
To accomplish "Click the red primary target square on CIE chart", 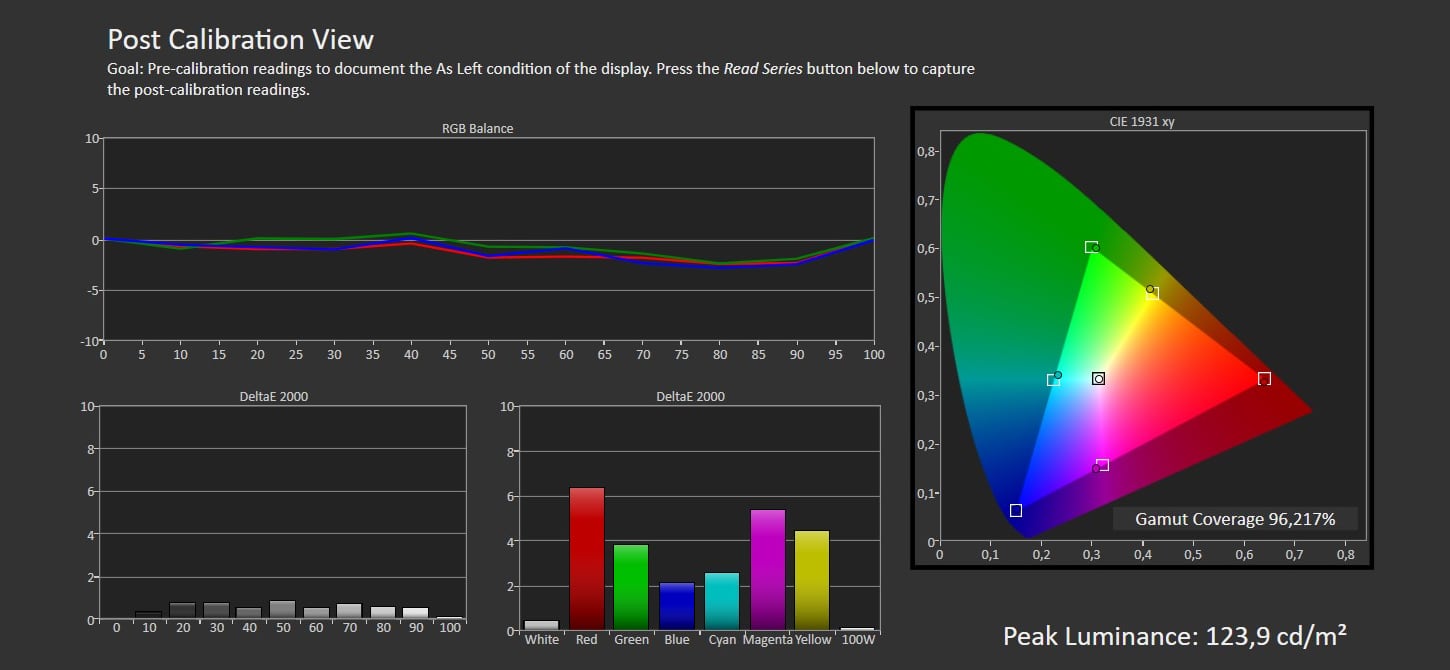I will (1264, 378).
